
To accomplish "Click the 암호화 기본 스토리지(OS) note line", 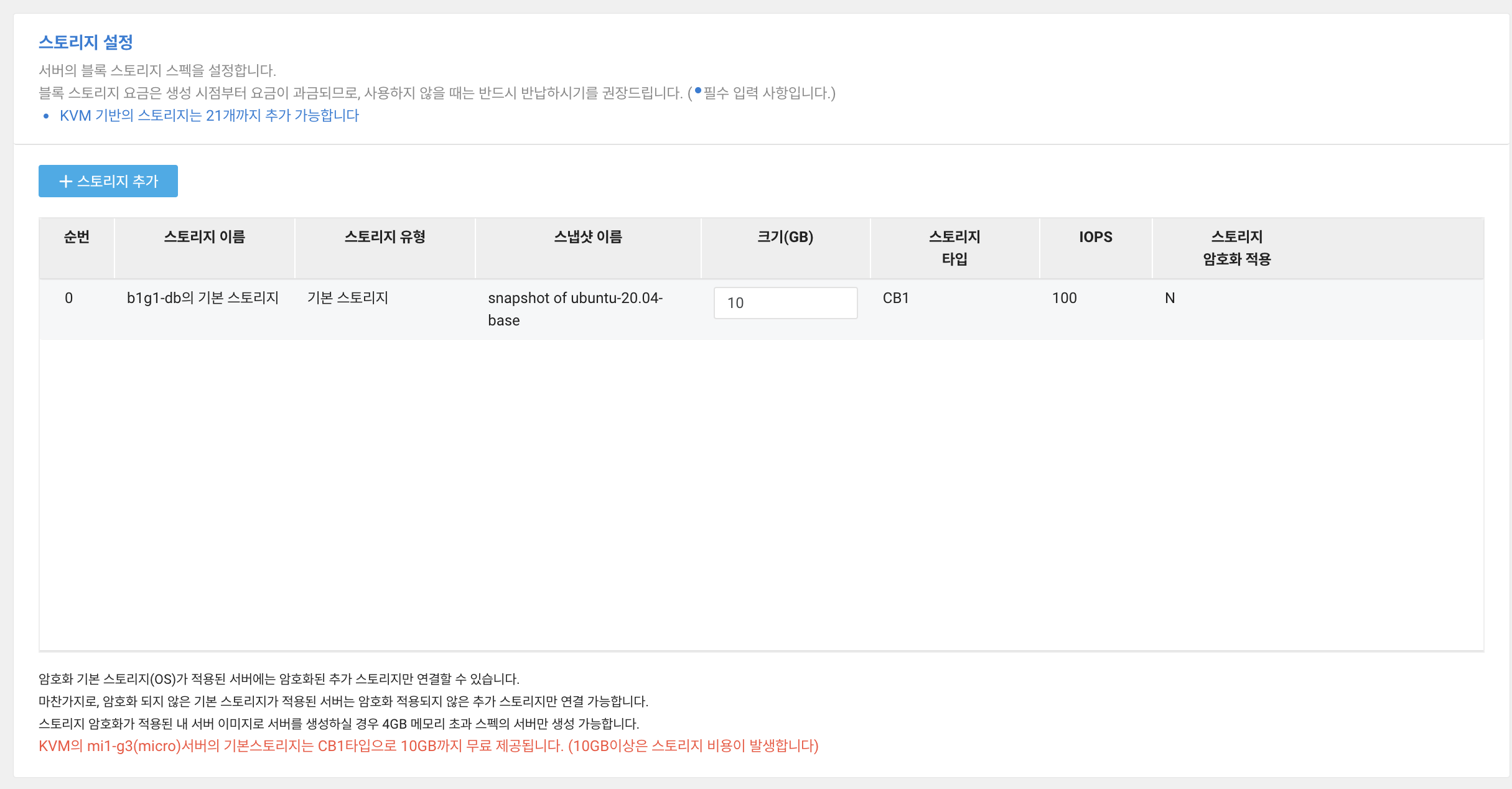I will click(279, 679).
